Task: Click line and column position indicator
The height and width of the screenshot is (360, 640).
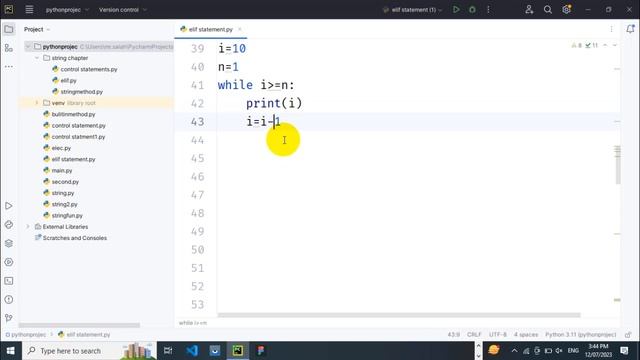Action: (x=453, y=335)
